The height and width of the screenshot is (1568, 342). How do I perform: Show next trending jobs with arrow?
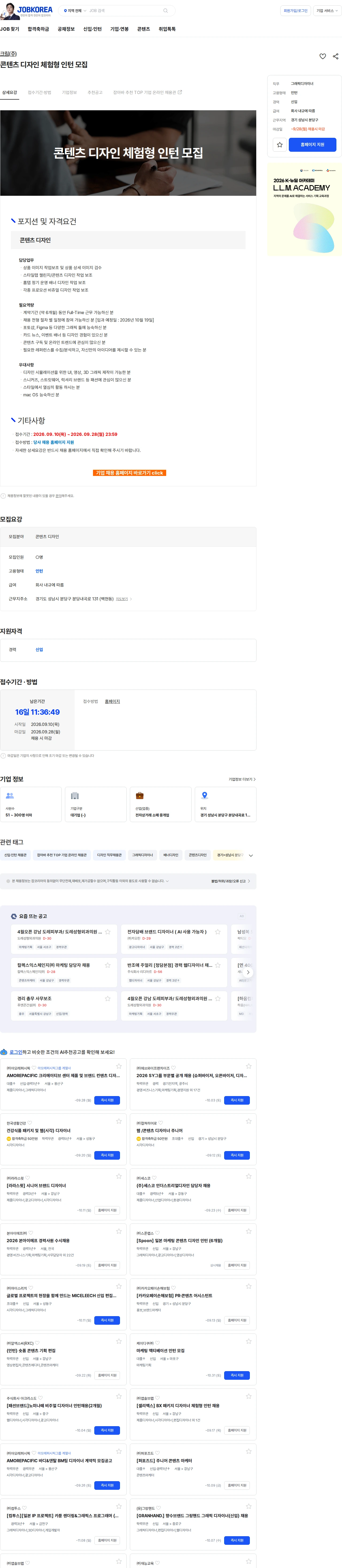(x=248, y=972)
